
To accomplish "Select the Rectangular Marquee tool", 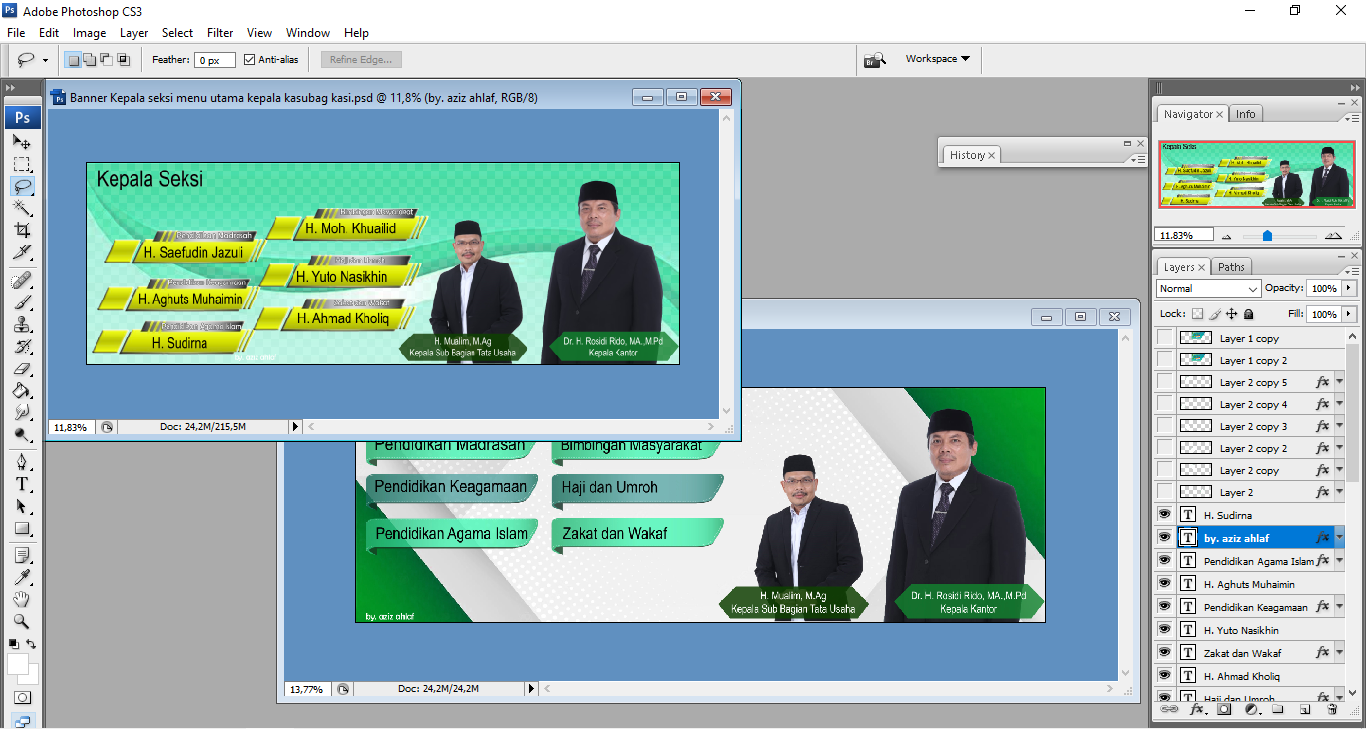I will pyautogui.click(x=22, y=164).
